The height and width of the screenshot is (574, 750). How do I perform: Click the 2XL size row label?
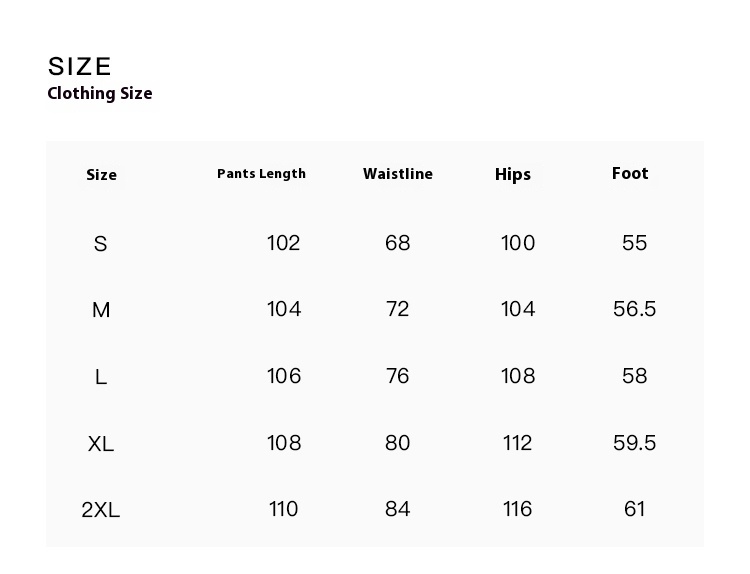tap(101, 510)
